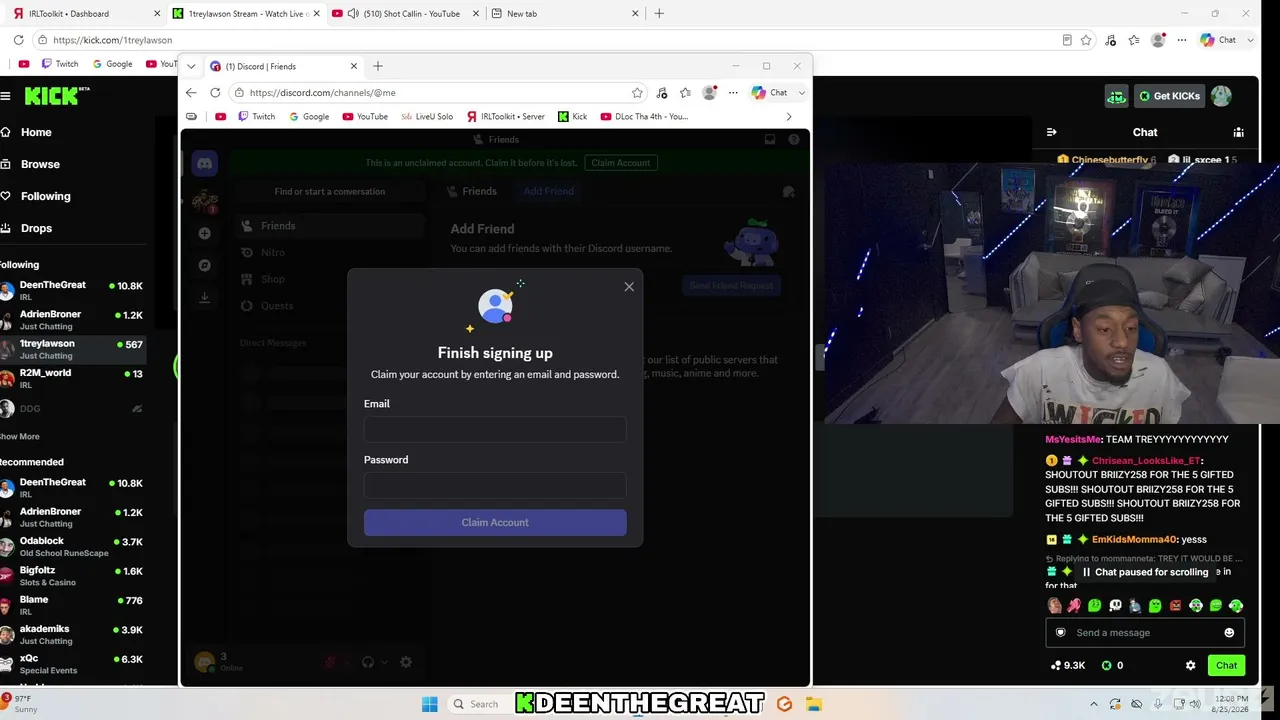Switch to Shot Callin YouTube tab
1280x720 pixels.
[x=404, y=14]
